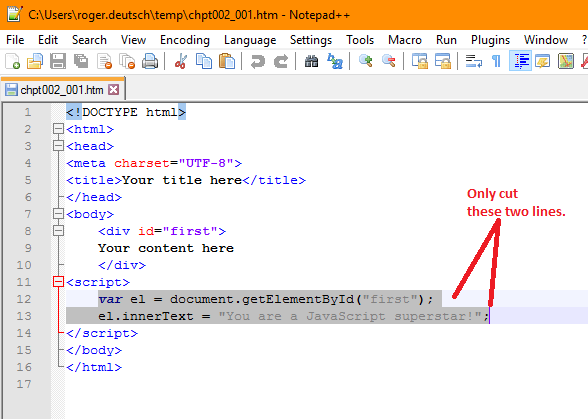Collapse the head tag fold marker
This screenshot has width=588, height=419.
pos(58,146)
